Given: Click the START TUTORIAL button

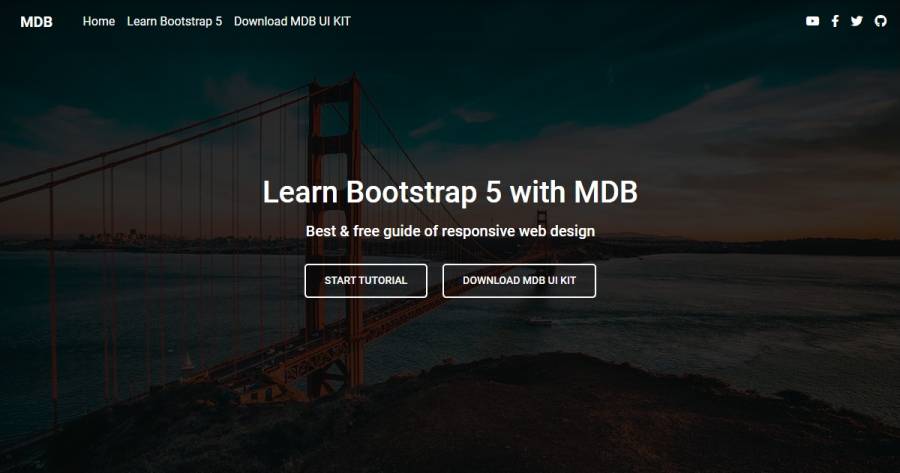Looking at the screenshot, I should 366,281.
